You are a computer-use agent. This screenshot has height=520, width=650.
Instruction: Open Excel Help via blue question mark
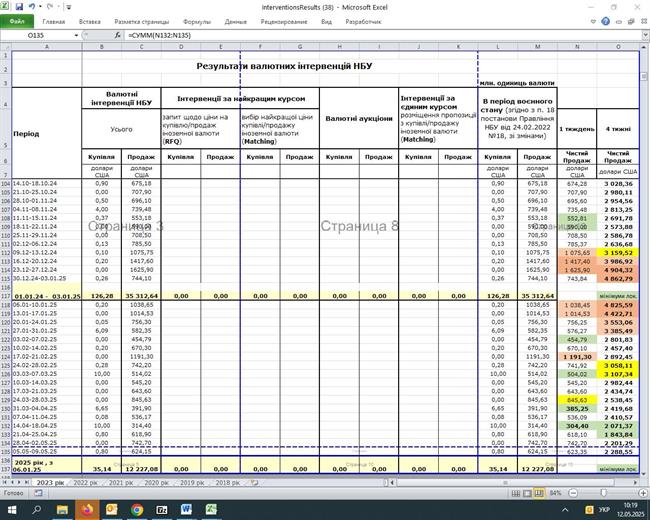pyautogui.click(x=605, y=22)
